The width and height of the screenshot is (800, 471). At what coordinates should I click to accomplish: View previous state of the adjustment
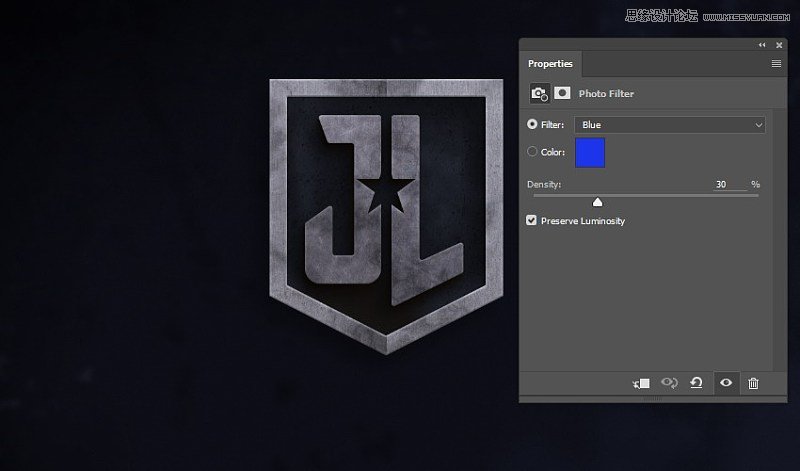coord(669,383)
